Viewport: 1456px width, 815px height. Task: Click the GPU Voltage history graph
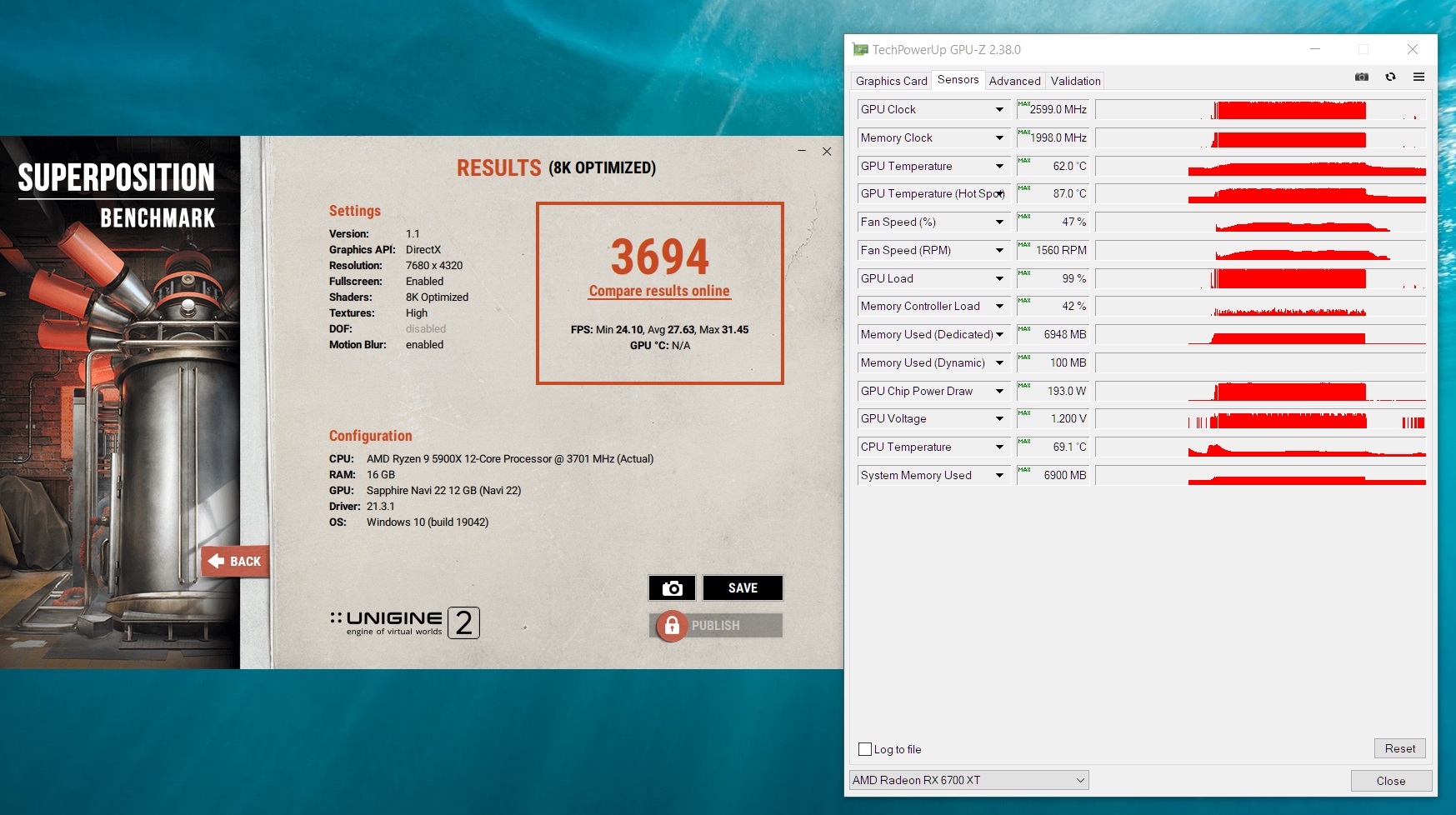1260,419
